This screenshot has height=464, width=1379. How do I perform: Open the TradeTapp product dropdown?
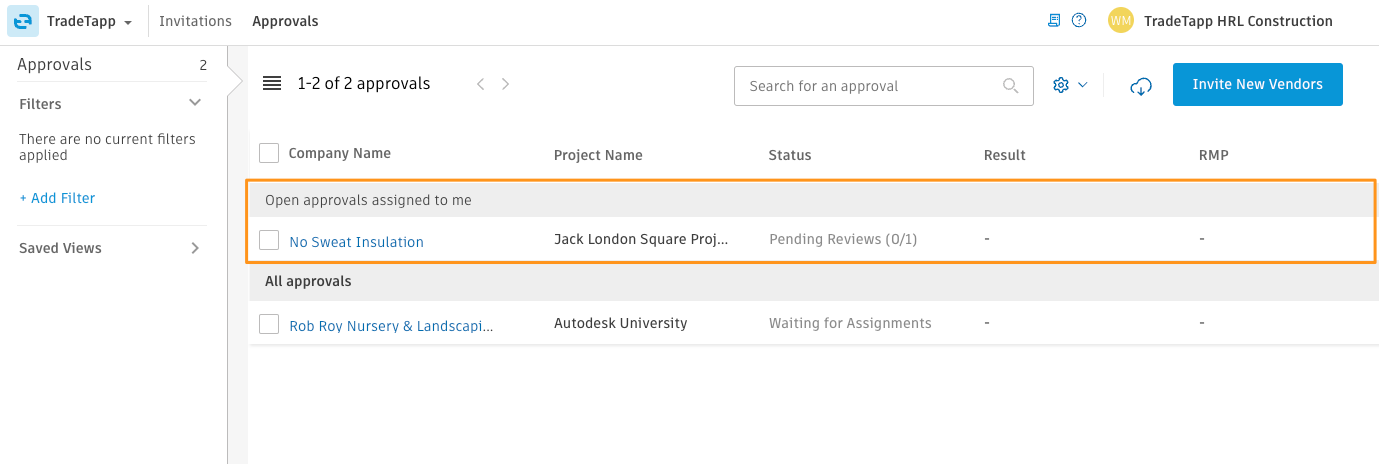[x=90, y=21]
